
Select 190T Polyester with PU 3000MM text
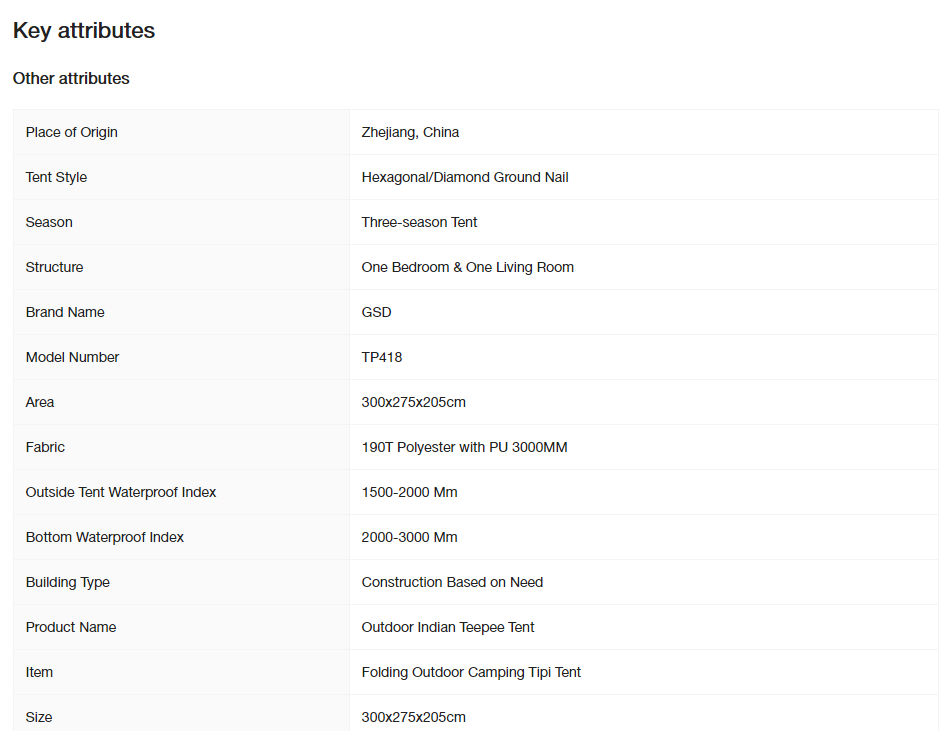[x=464, y=447]
